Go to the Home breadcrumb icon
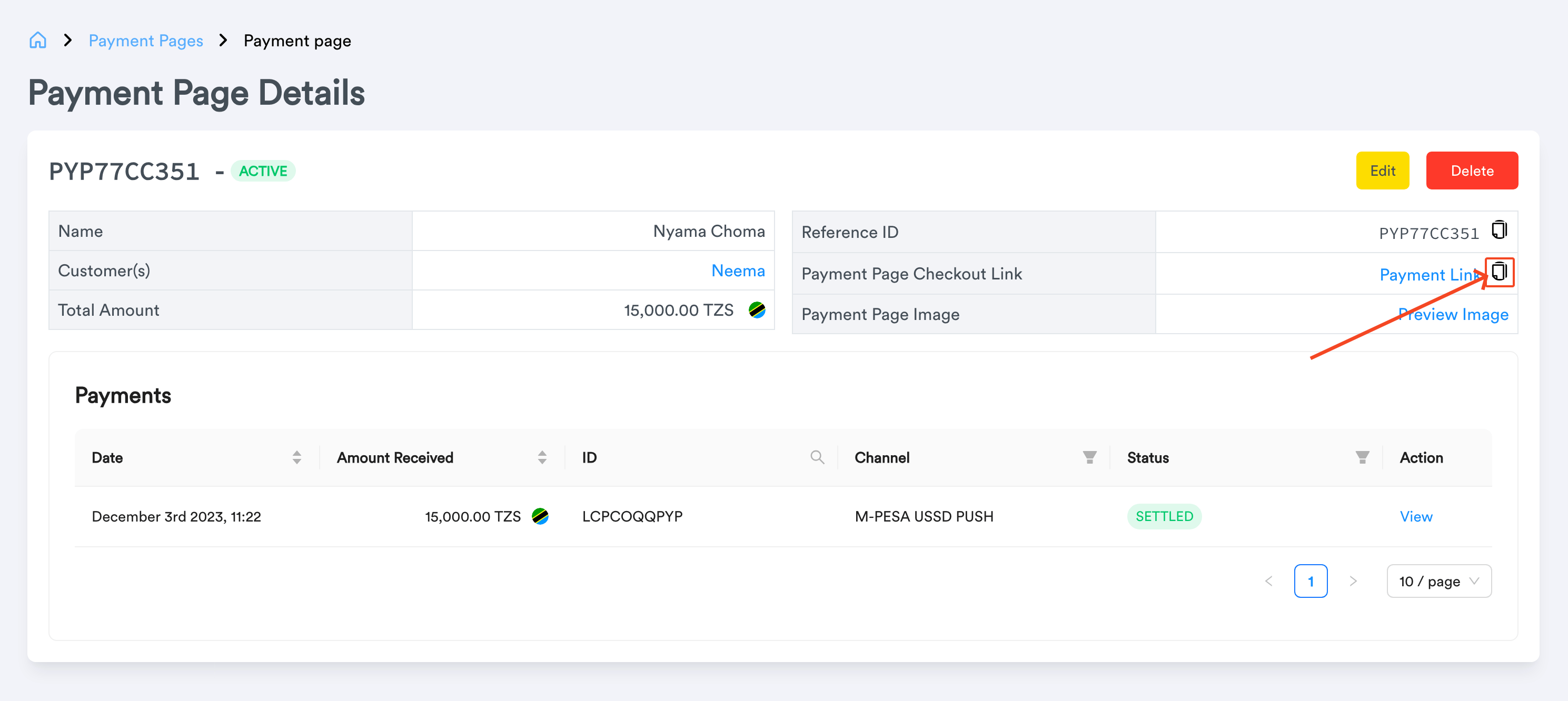1568x701 pixels. (38, 41)
